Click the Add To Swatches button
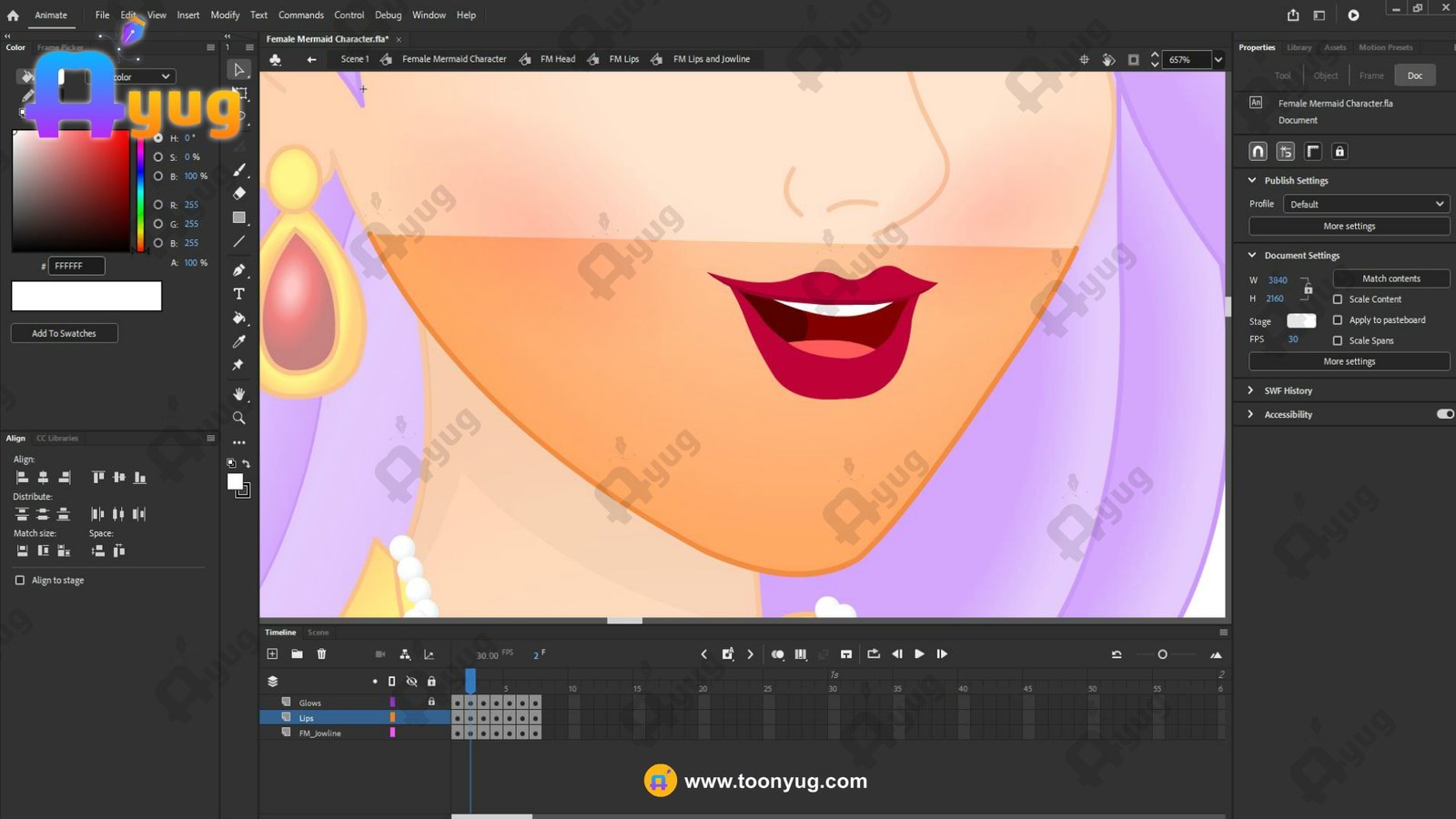 (64, 333)
